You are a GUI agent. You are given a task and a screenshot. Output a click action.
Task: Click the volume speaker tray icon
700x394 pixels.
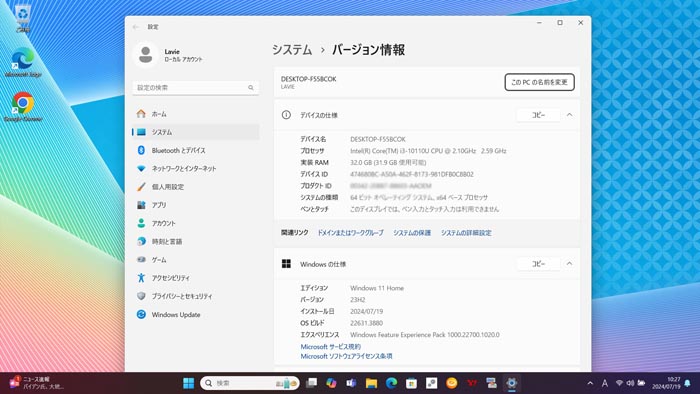630,383
